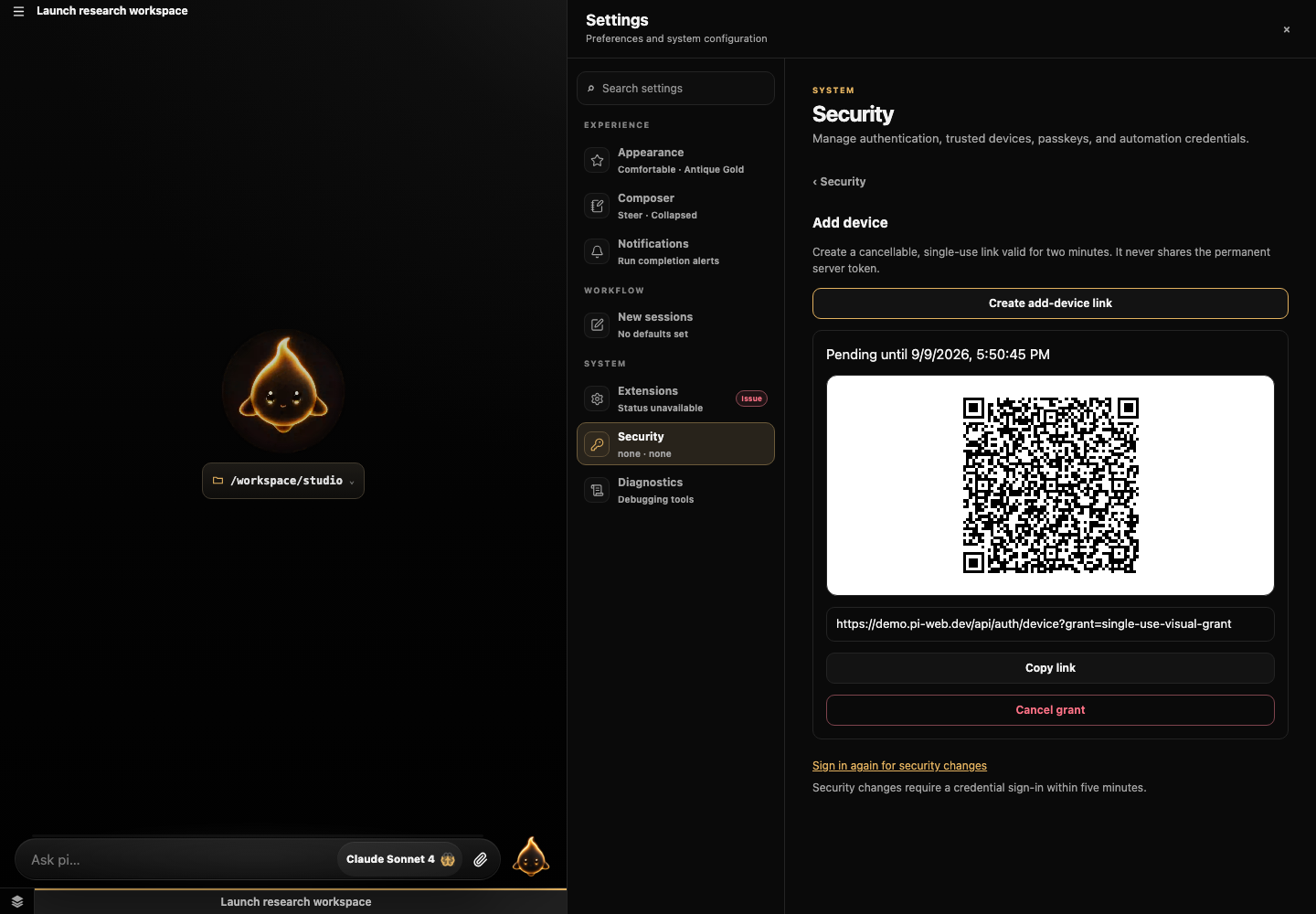Click the Add device heading
Screen dimensions: 1316x914
850,223
